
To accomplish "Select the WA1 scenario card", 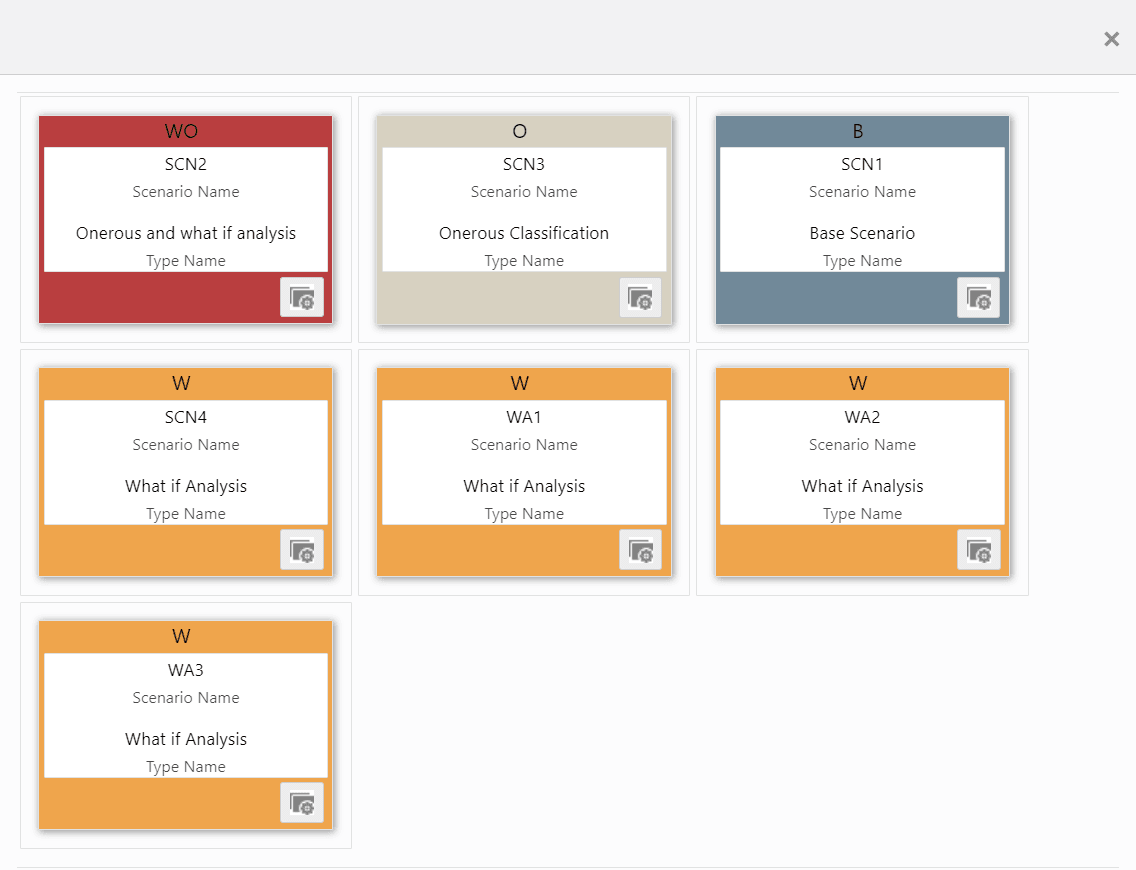I will click(523, 460).
